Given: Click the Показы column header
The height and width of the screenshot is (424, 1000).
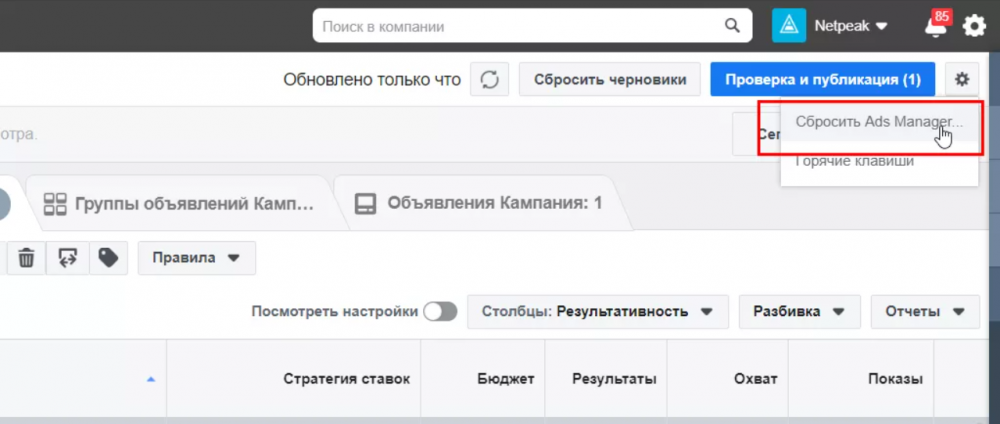Looking at the screenshot, I should click(861, 379).
